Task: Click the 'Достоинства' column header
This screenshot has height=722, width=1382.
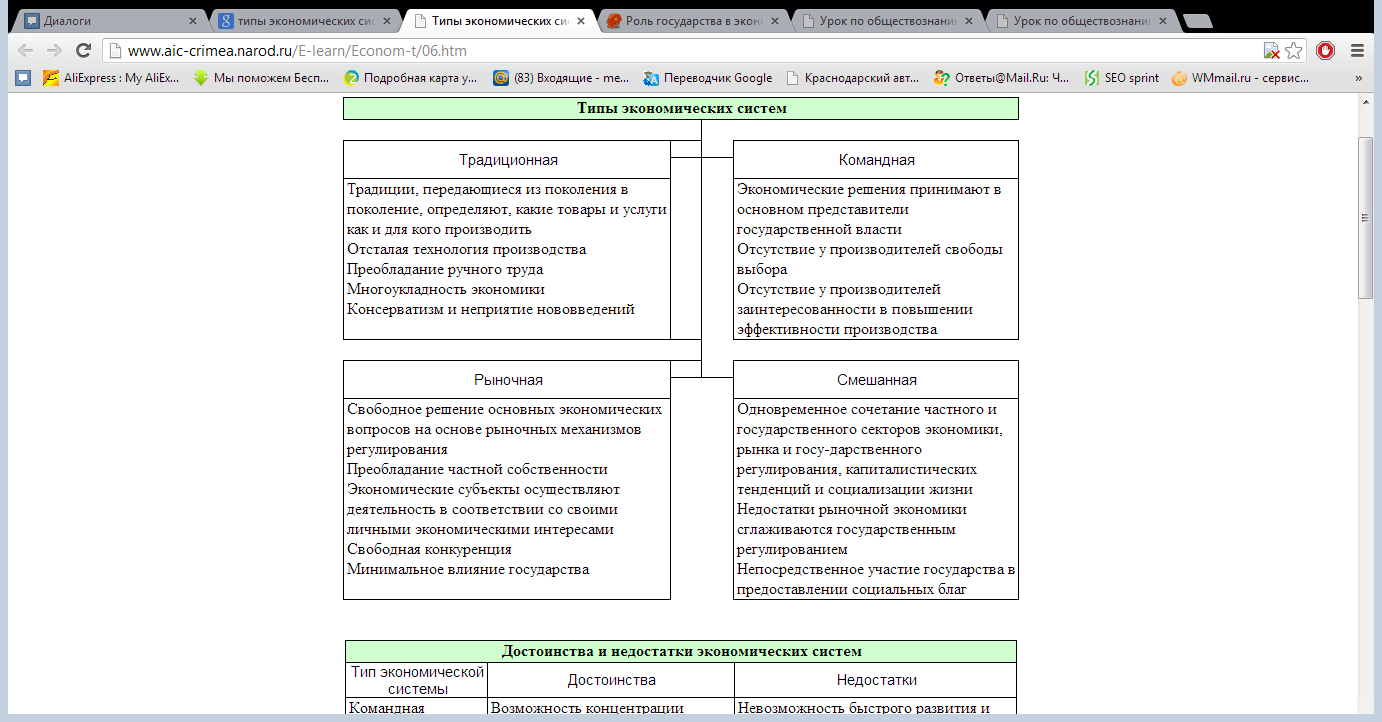Action: coord(612,680)
